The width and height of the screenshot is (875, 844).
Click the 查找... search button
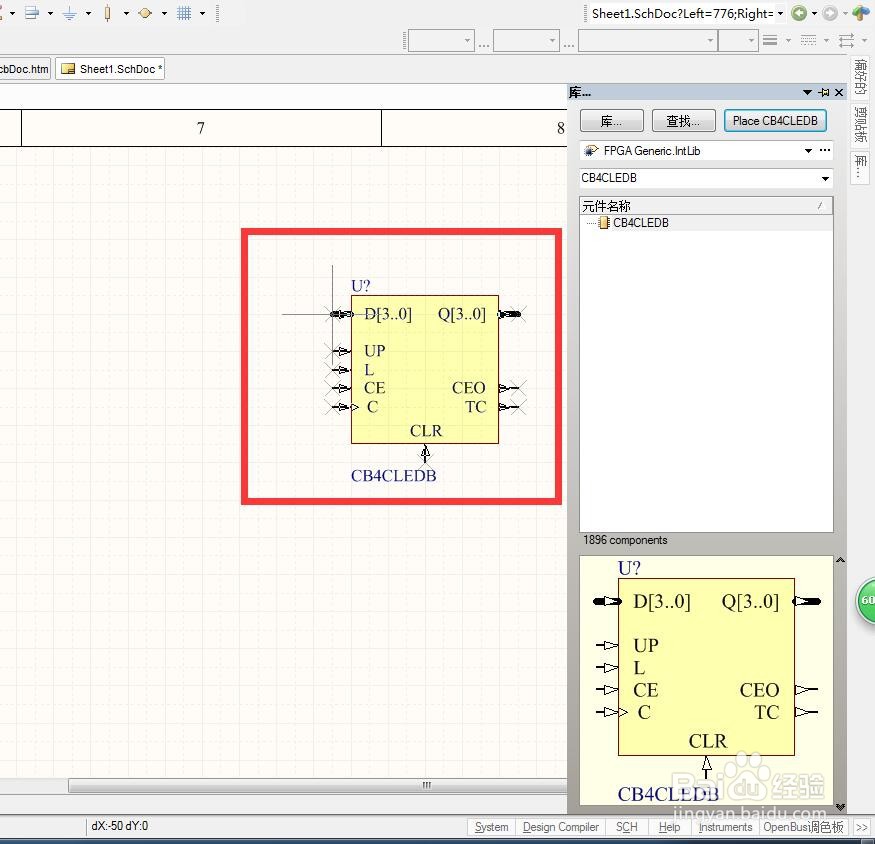tap(684, 121)
